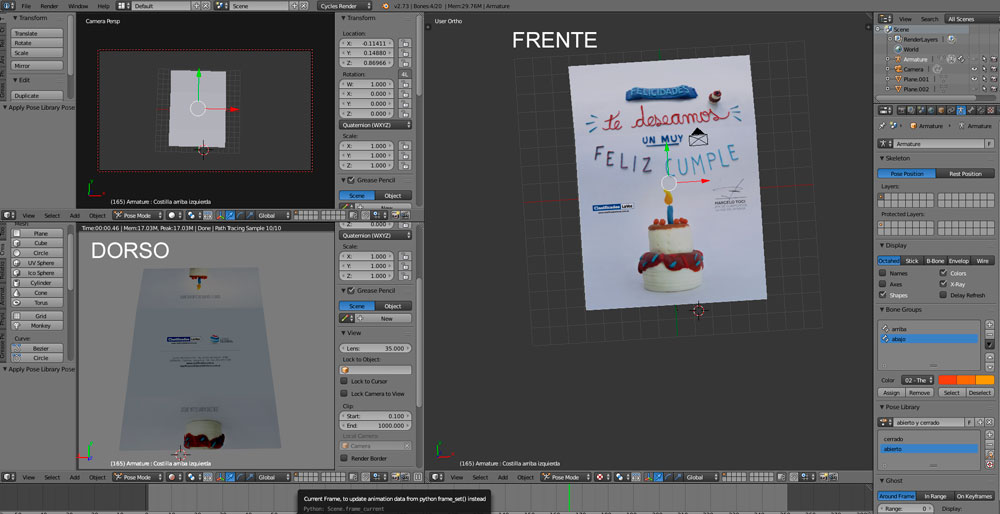Expand the Armature tree item in outliner
The width and height of the screenshot is (1000, 514).
(x=887, y=59)
